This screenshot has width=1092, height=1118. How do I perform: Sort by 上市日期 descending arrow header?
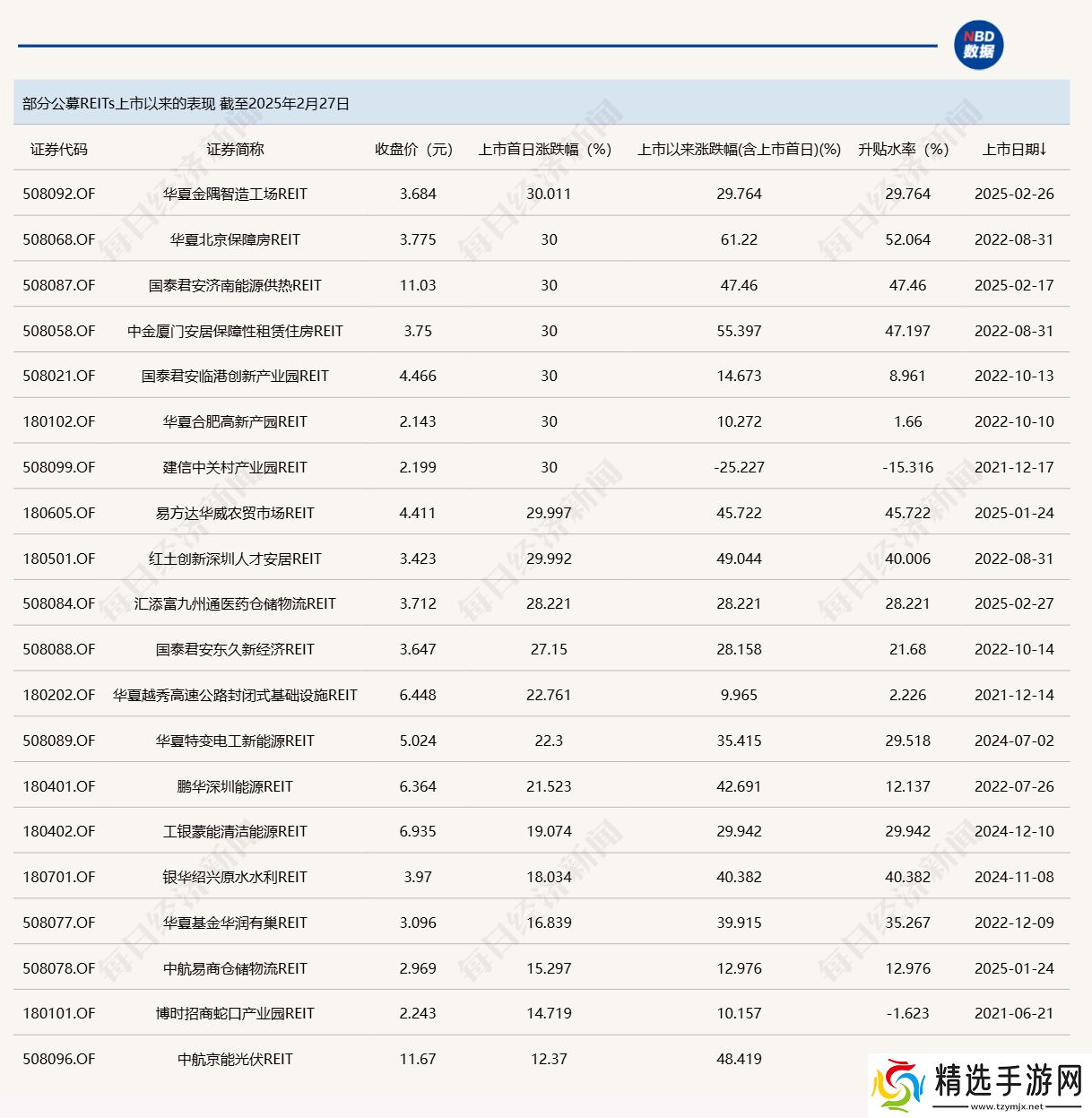(1014, 150)
